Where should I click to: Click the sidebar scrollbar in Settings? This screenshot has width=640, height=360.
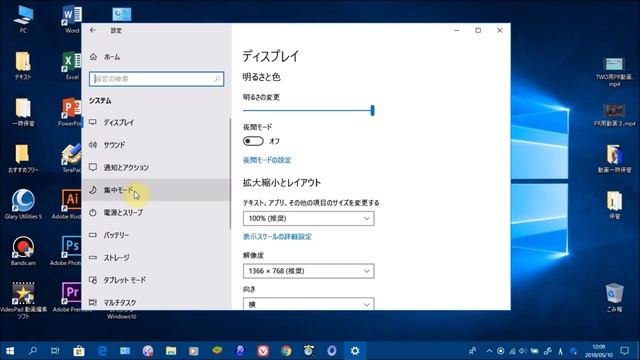point(231,173)
